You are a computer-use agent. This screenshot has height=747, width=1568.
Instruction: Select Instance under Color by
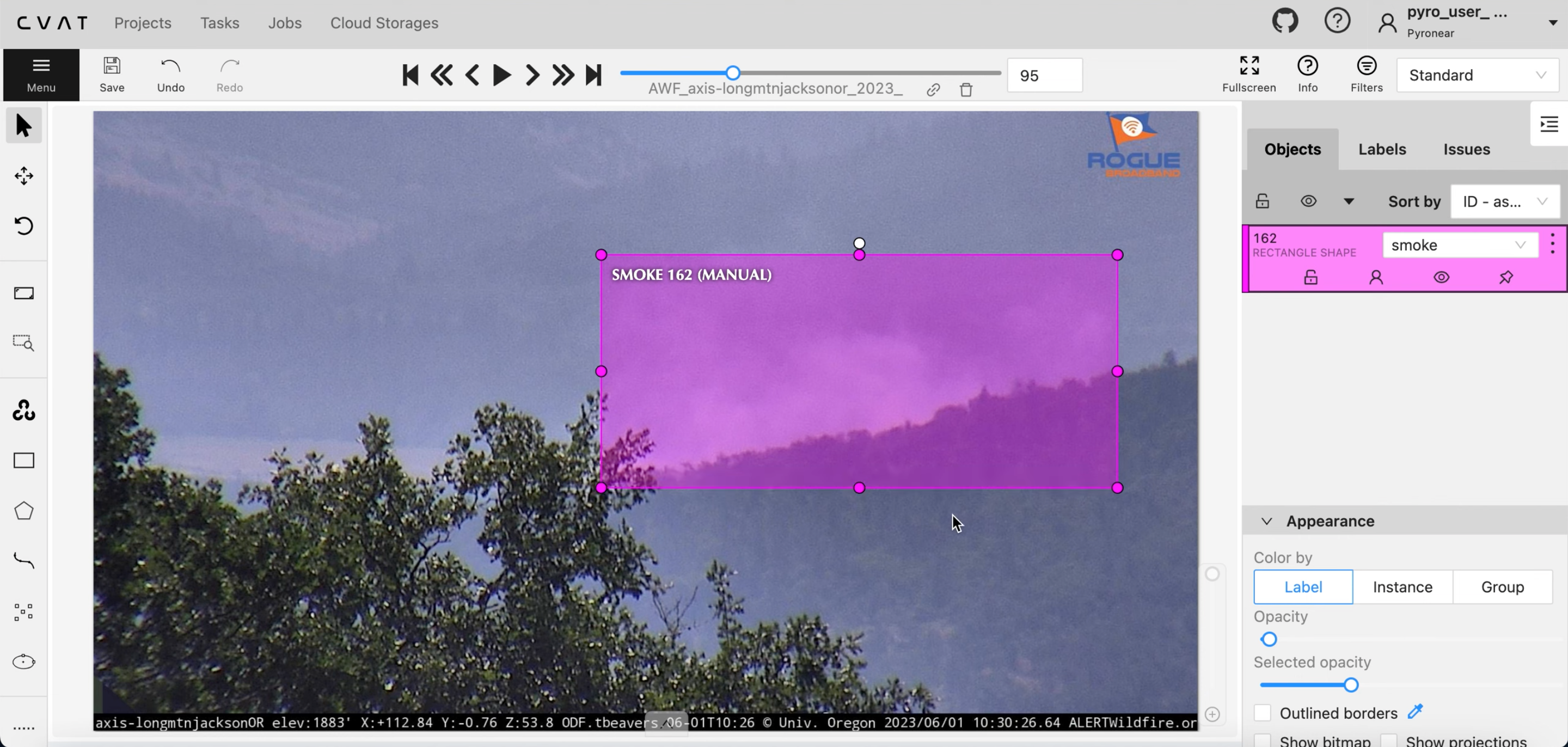(x=1402, y=587)
